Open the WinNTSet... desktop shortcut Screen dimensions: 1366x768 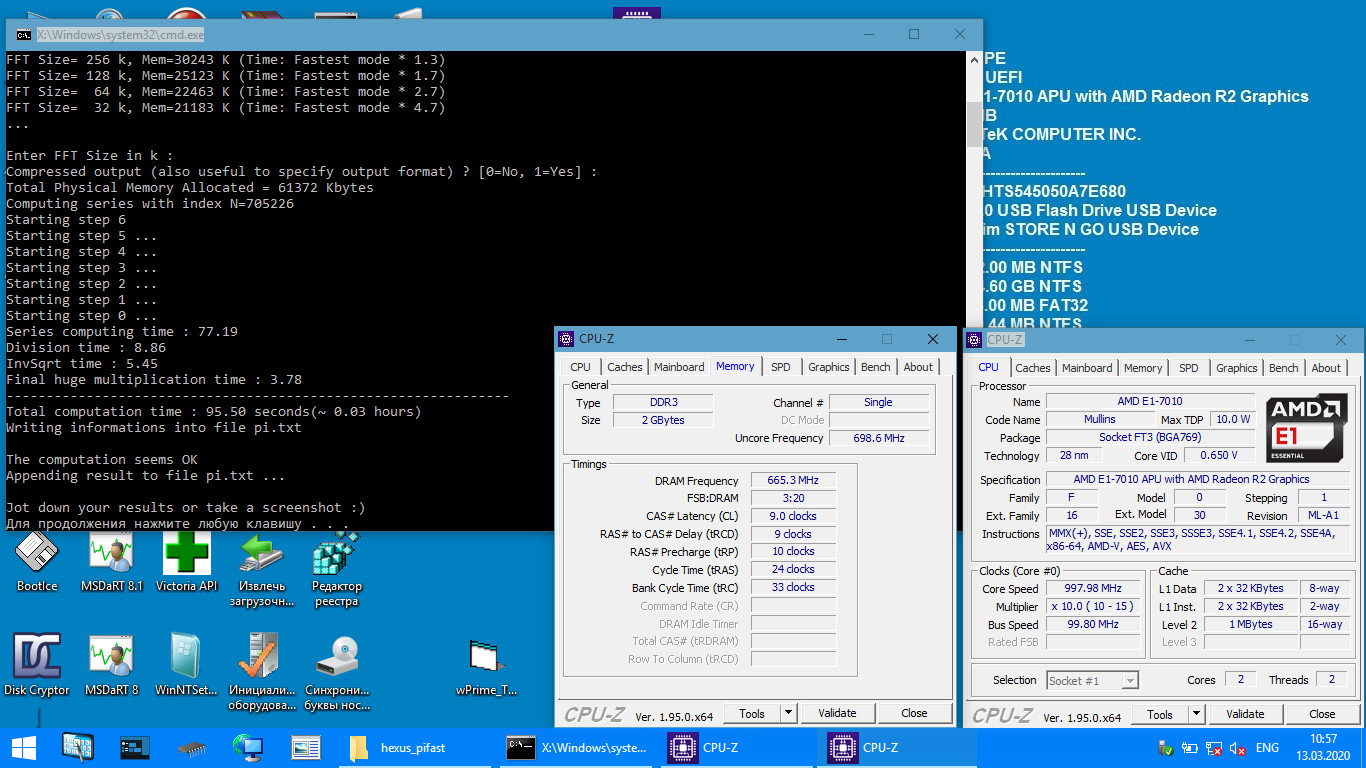click(x=186, y=664)
